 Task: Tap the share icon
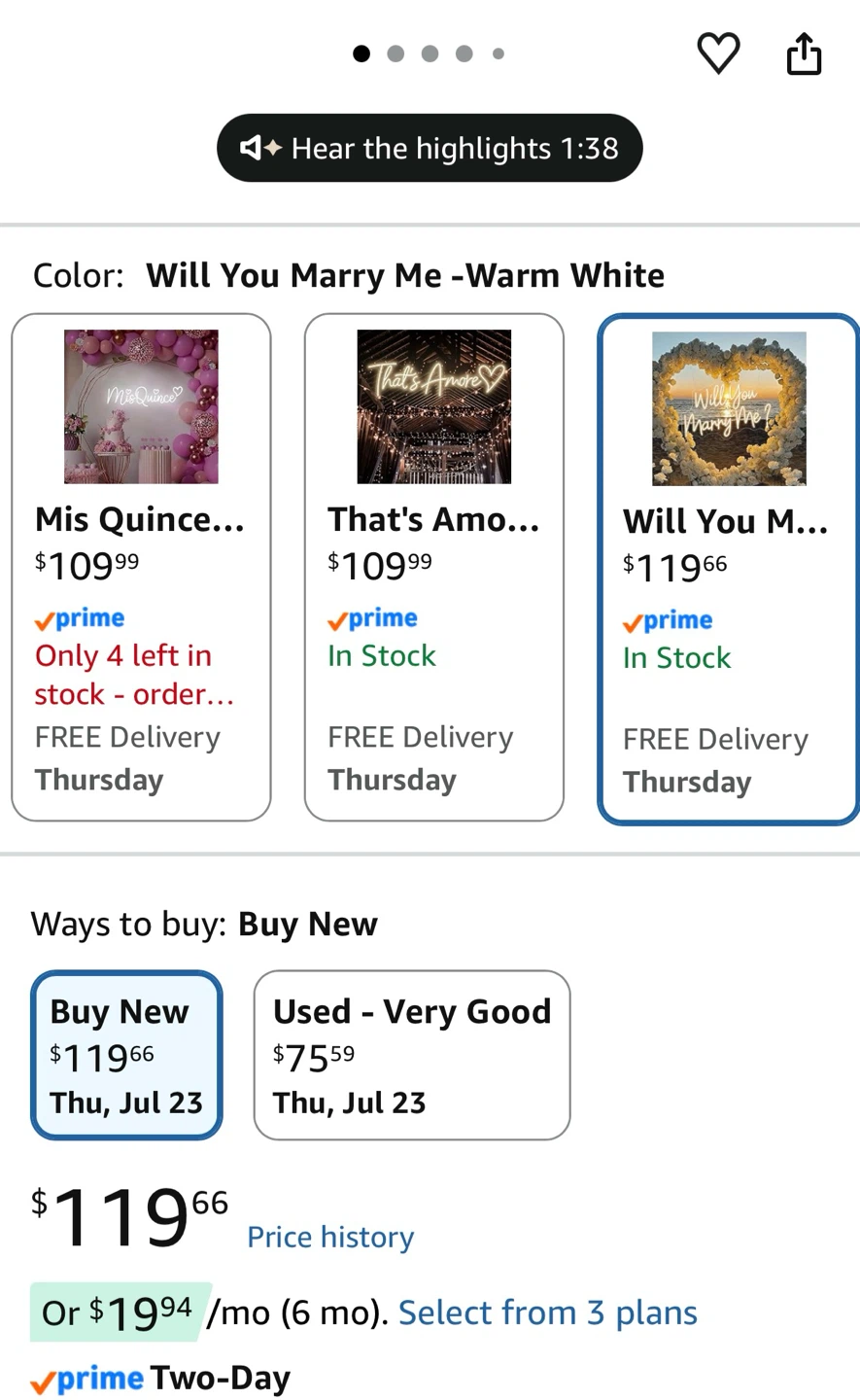pos(804,53)
